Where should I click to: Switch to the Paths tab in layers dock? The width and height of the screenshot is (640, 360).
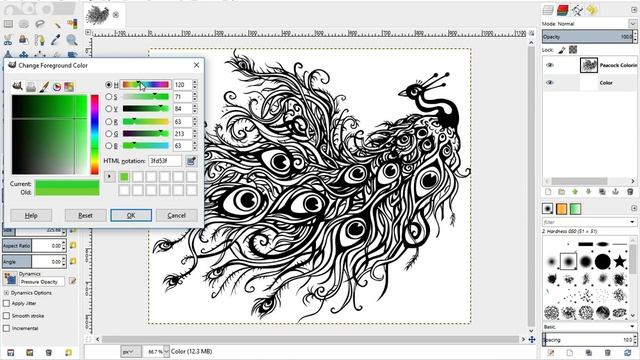coord(577,10)
